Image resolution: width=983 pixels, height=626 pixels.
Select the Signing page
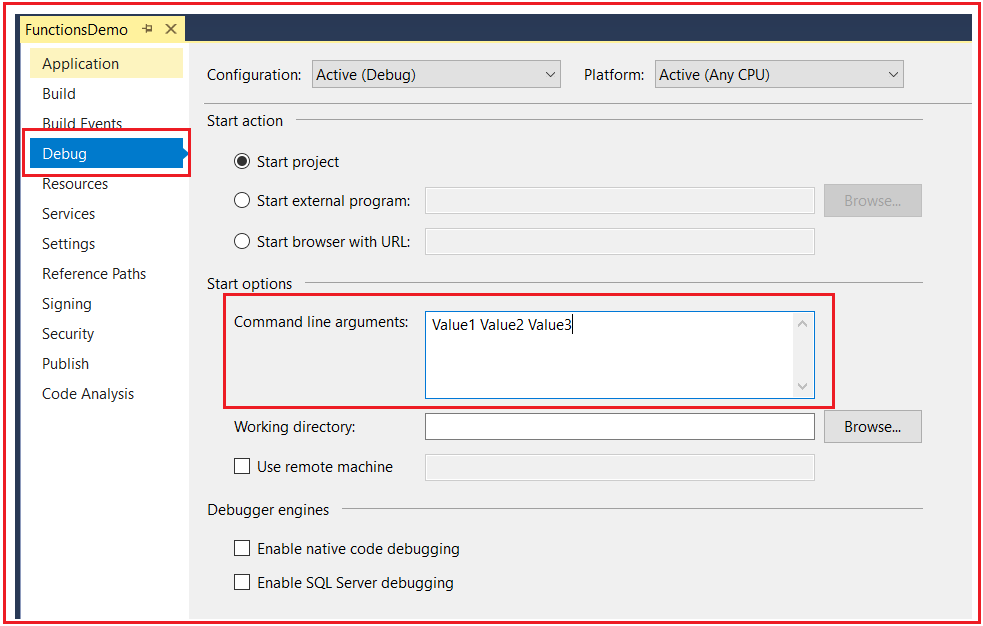[66, 303]
